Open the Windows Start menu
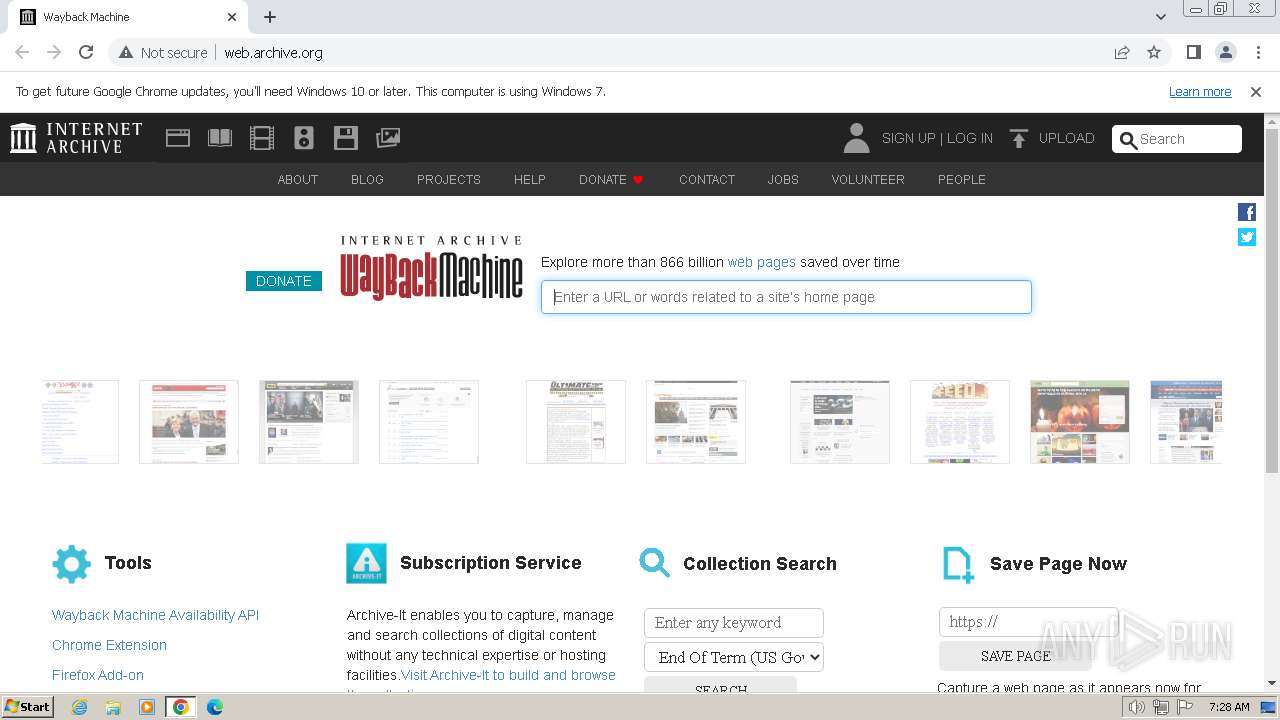The image size is (1280, 720). 28,706
